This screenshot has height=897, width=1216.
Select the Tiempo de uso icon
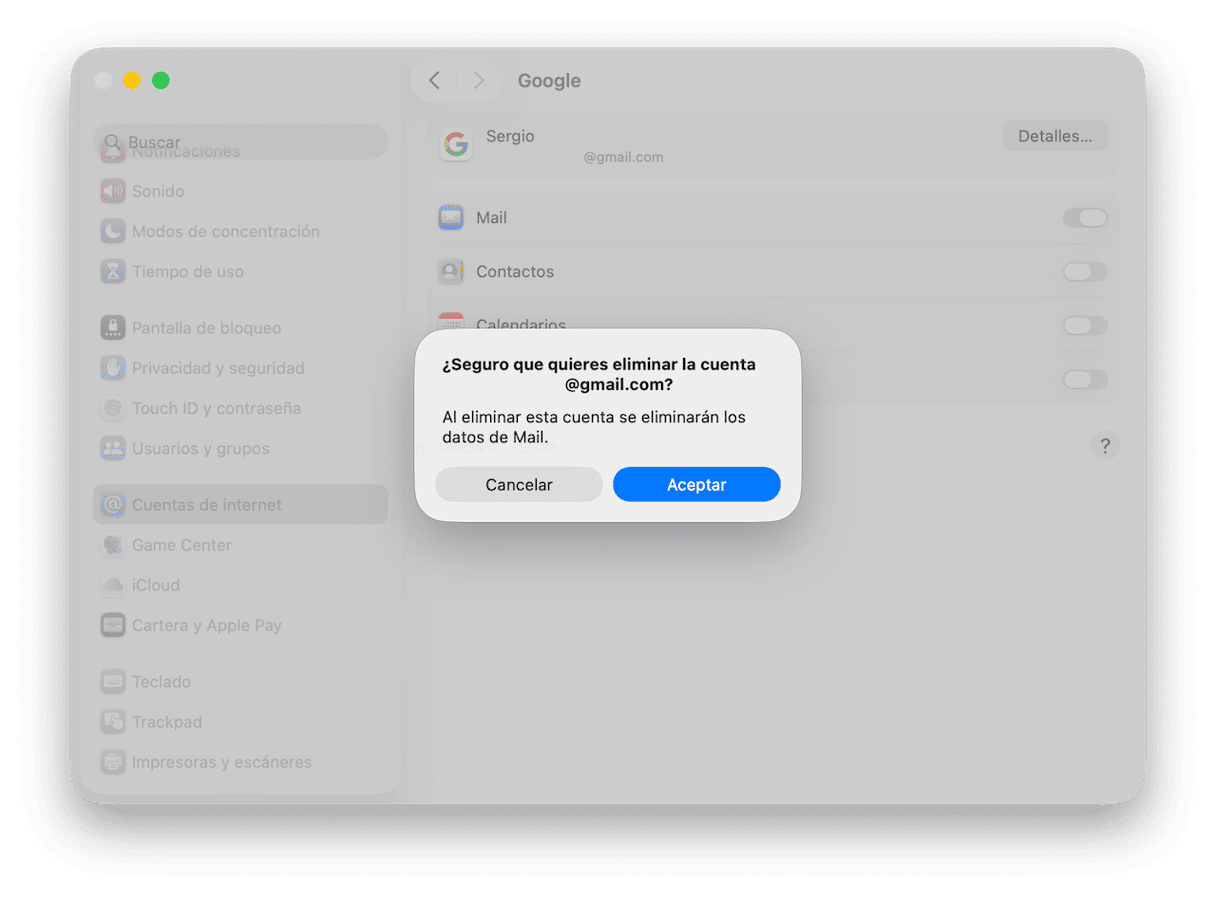[x=113, y=271]
